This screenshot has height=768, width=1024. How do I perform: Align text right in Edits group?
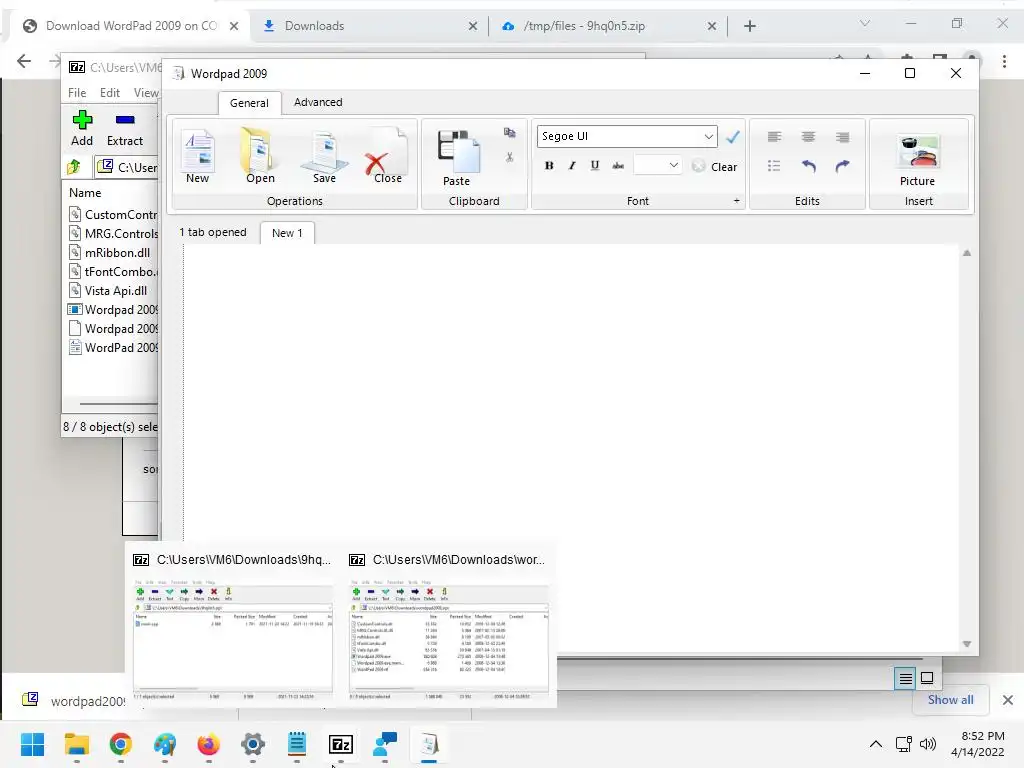(842, 136)
